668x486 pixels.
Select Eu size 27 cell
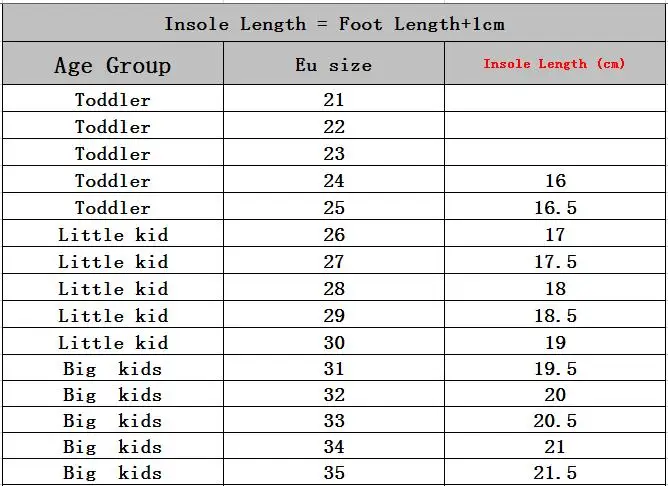pos(334,260)
